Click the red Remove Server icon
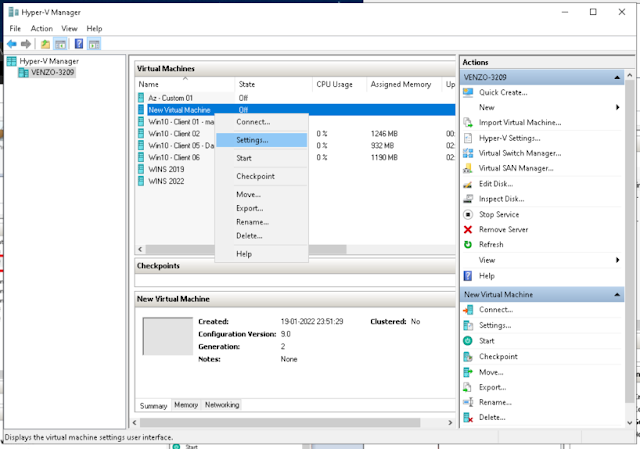This screenshot has width=640, height=449. [x=468, y=229]
